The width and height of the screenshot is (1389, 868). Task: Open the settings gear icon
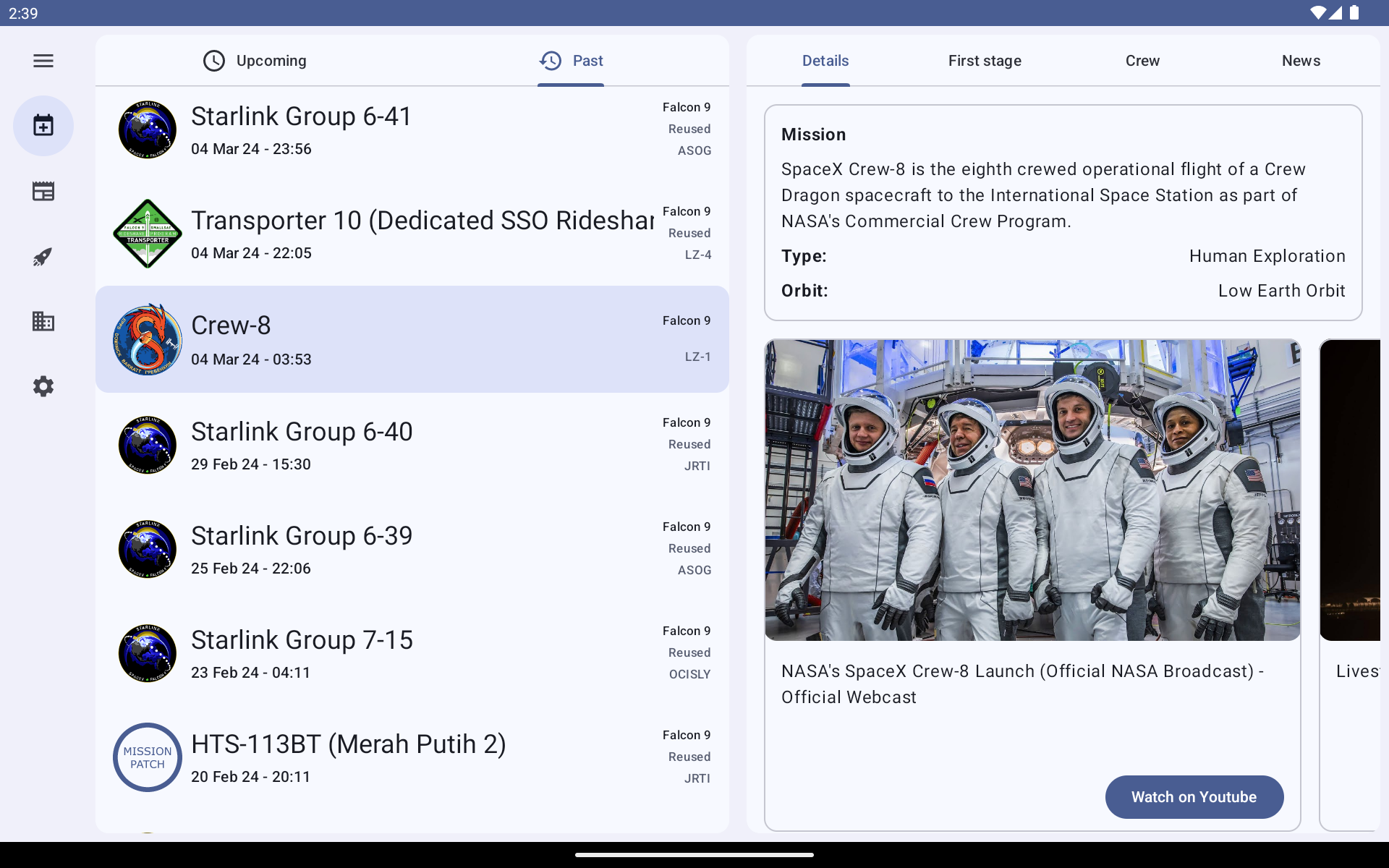[x=43, y=386]
